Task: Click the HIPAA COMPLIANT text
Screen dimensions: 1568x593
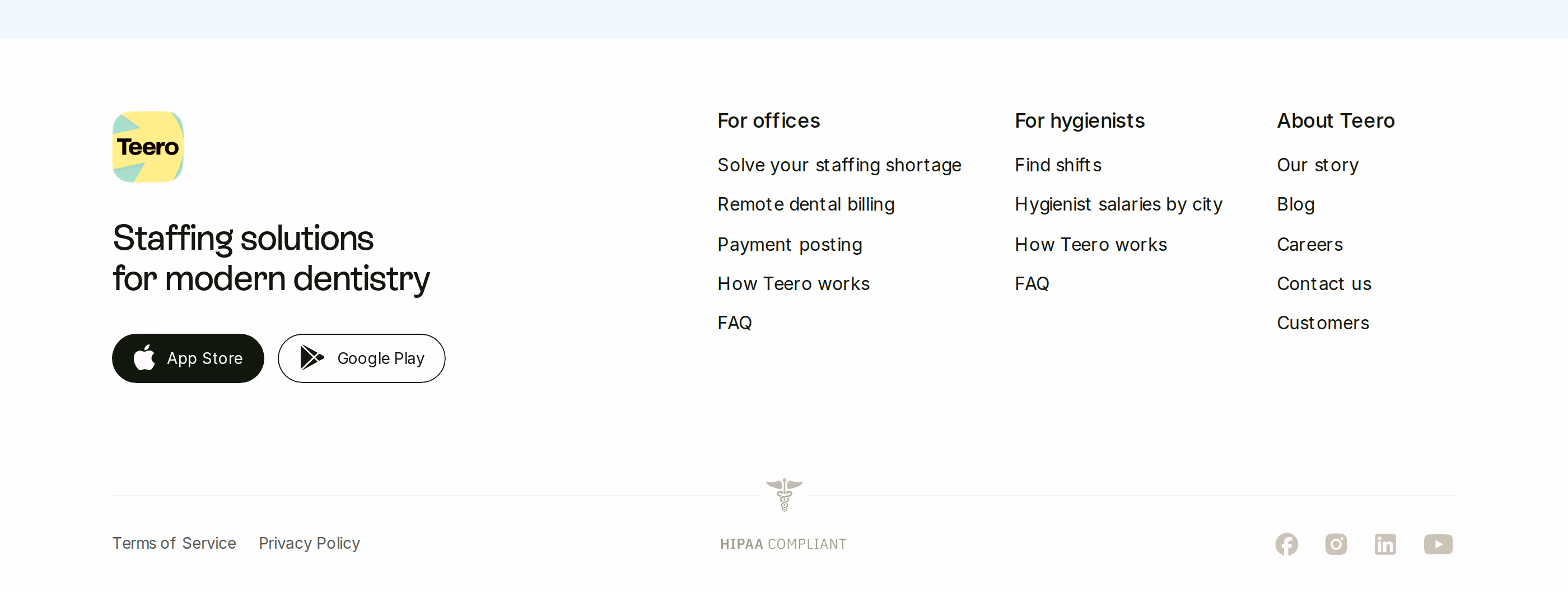Action: coord(783,544)
